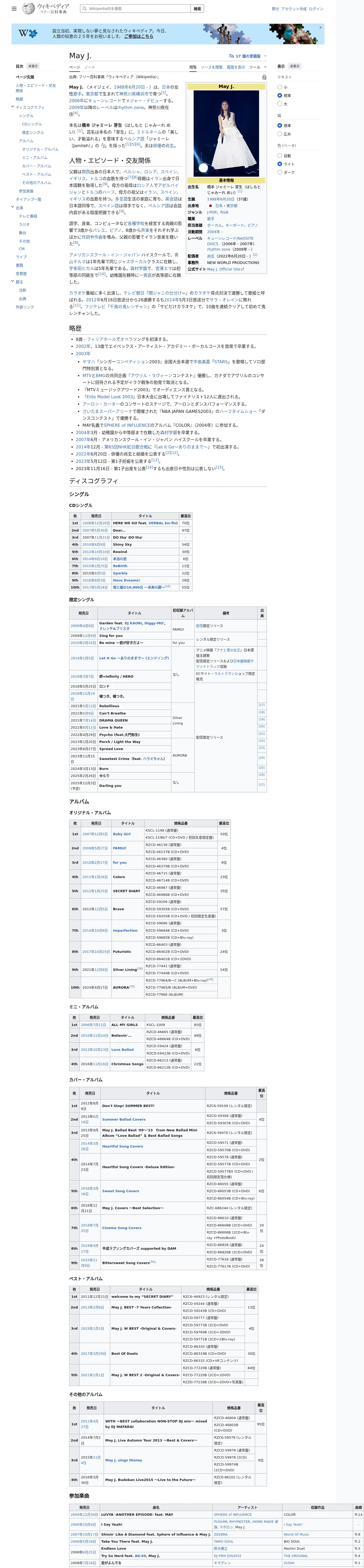Select 標準 under the 幅 width setting
364x1568 pixels.
coord(279,125)
